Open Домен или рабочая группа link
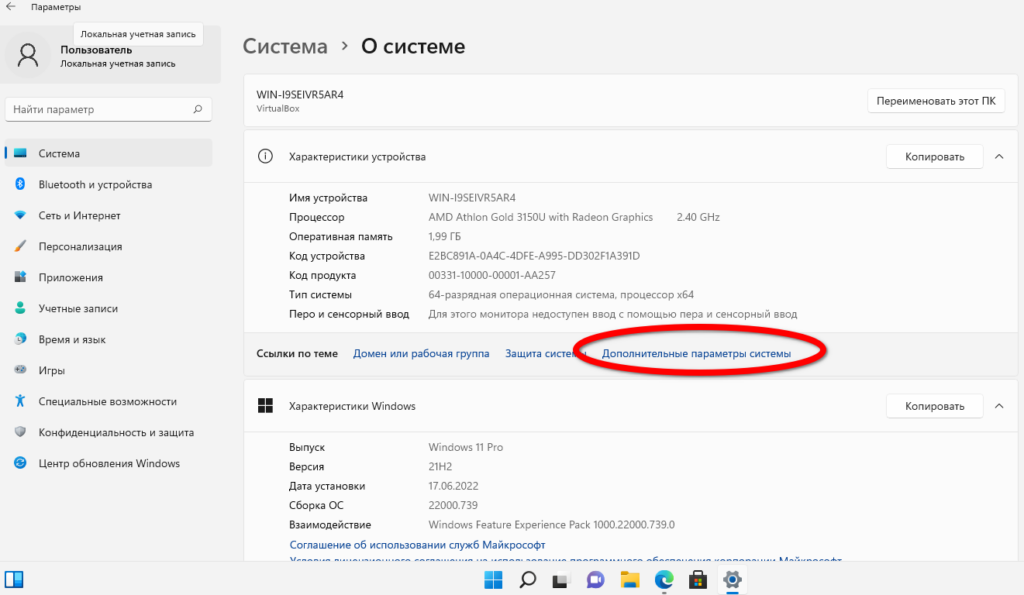The width and height of the screenshot is (1024, 595). click(421, 353)
